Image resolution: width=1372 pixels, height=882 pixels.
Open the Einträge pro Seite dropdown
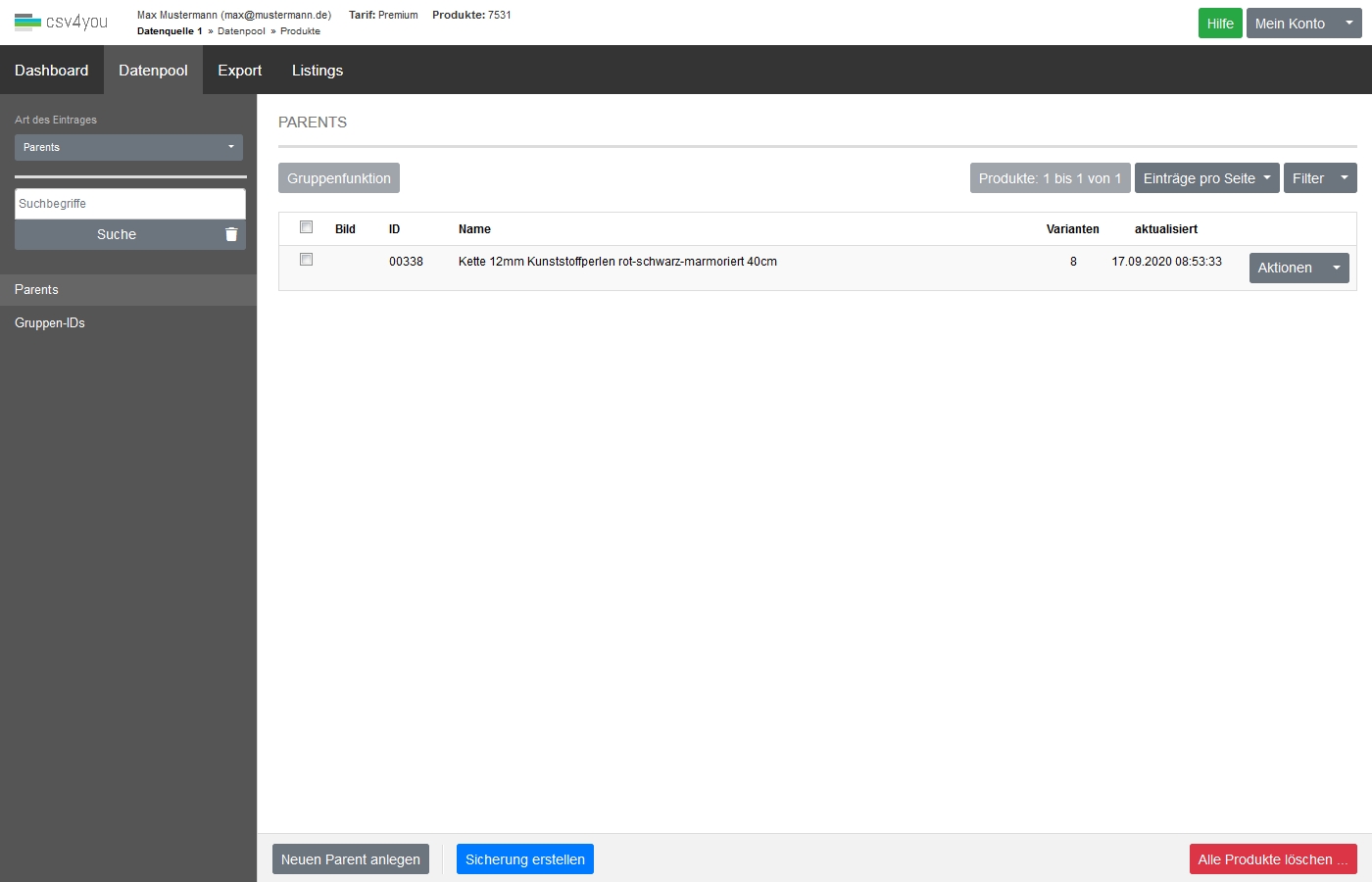pyautogui.click(x=1206, y=178)
